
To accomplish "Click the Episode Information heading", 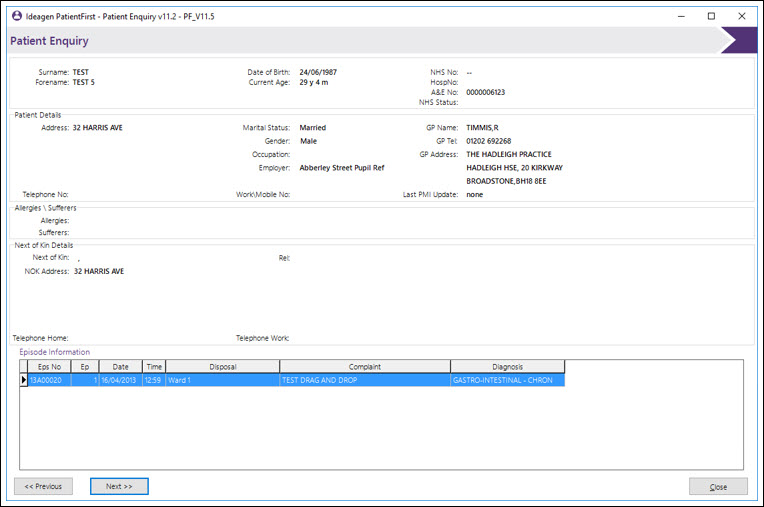I will [x=55, y=352].
